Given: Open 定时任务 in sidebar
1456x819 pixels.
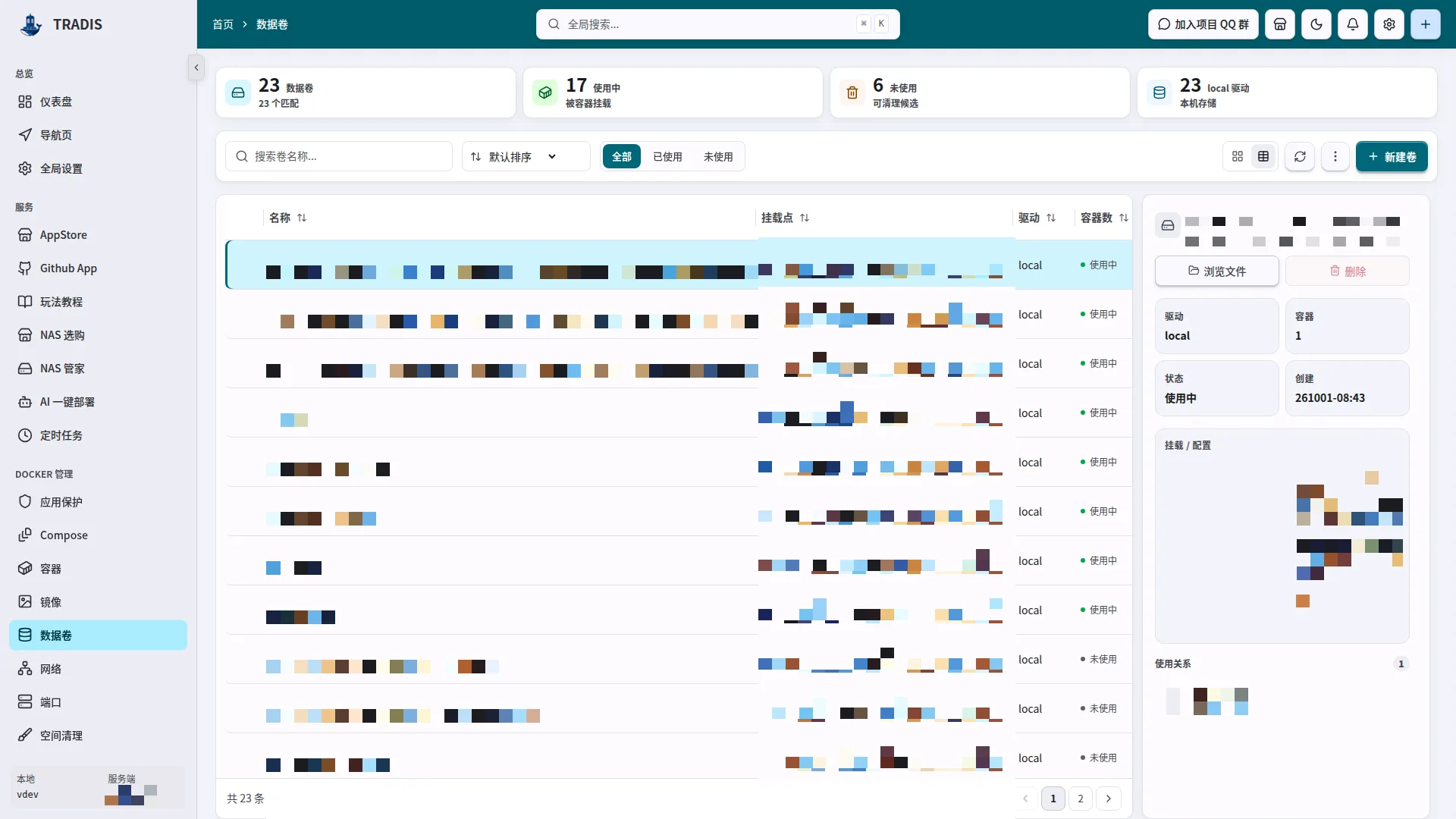Looking at the screenshot, I should tap(98, 435).
